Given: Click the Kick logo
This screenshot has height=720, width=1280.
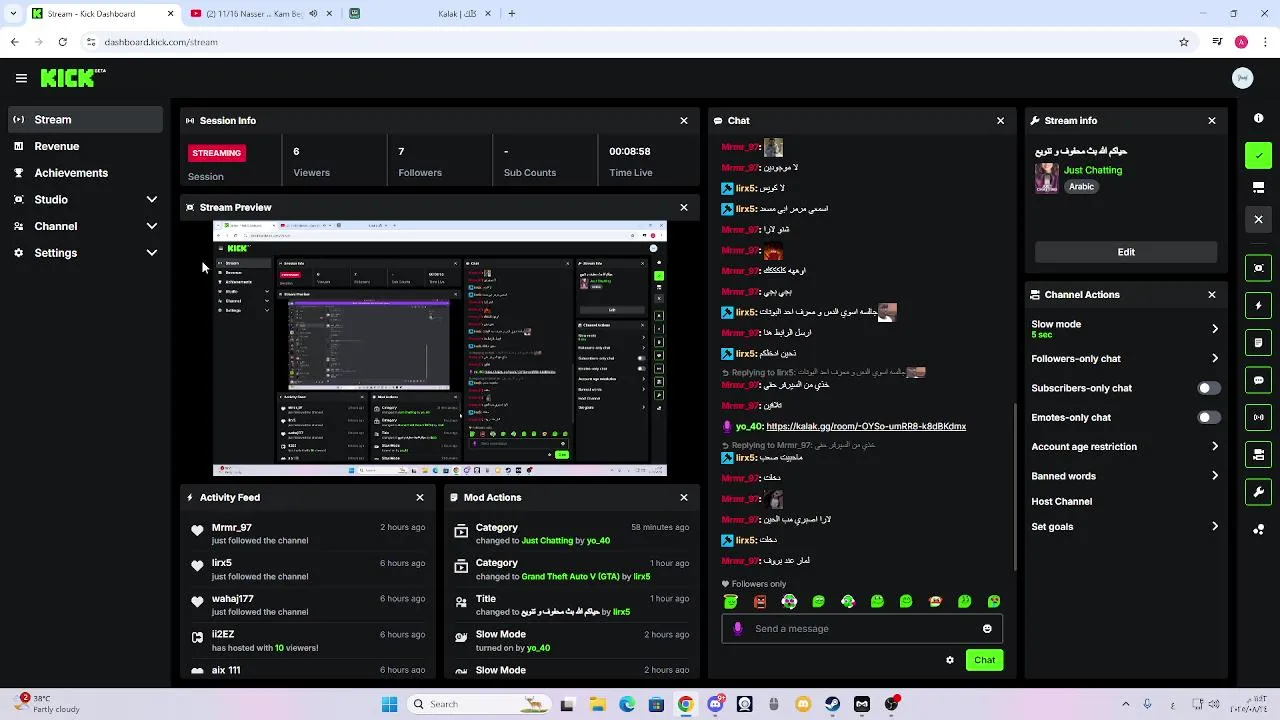Looking at the screenshot, I should (x=73, y=78).
